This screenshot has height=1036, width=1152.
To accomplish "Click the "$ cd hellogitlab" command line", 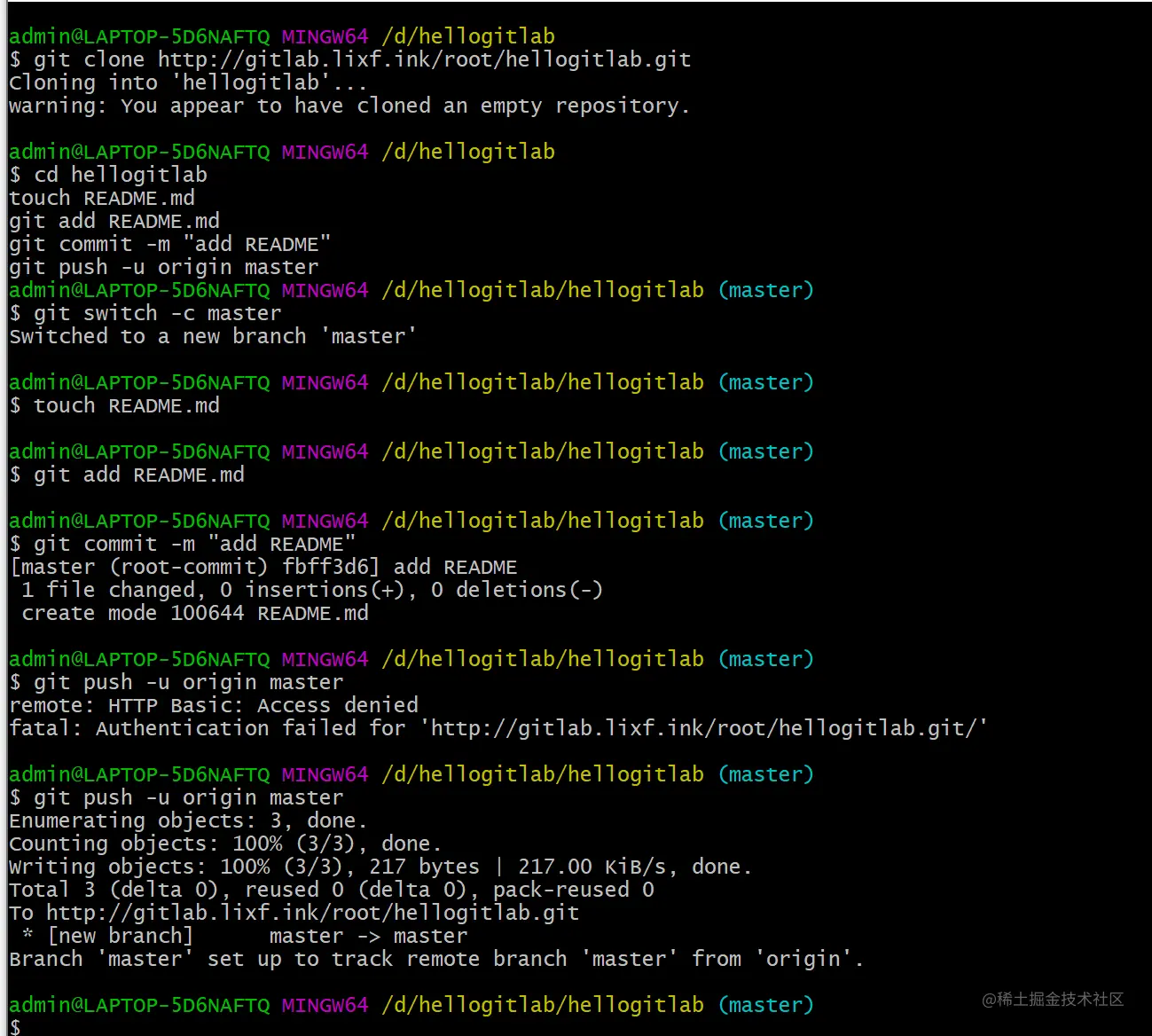I will tap(108, 175).
